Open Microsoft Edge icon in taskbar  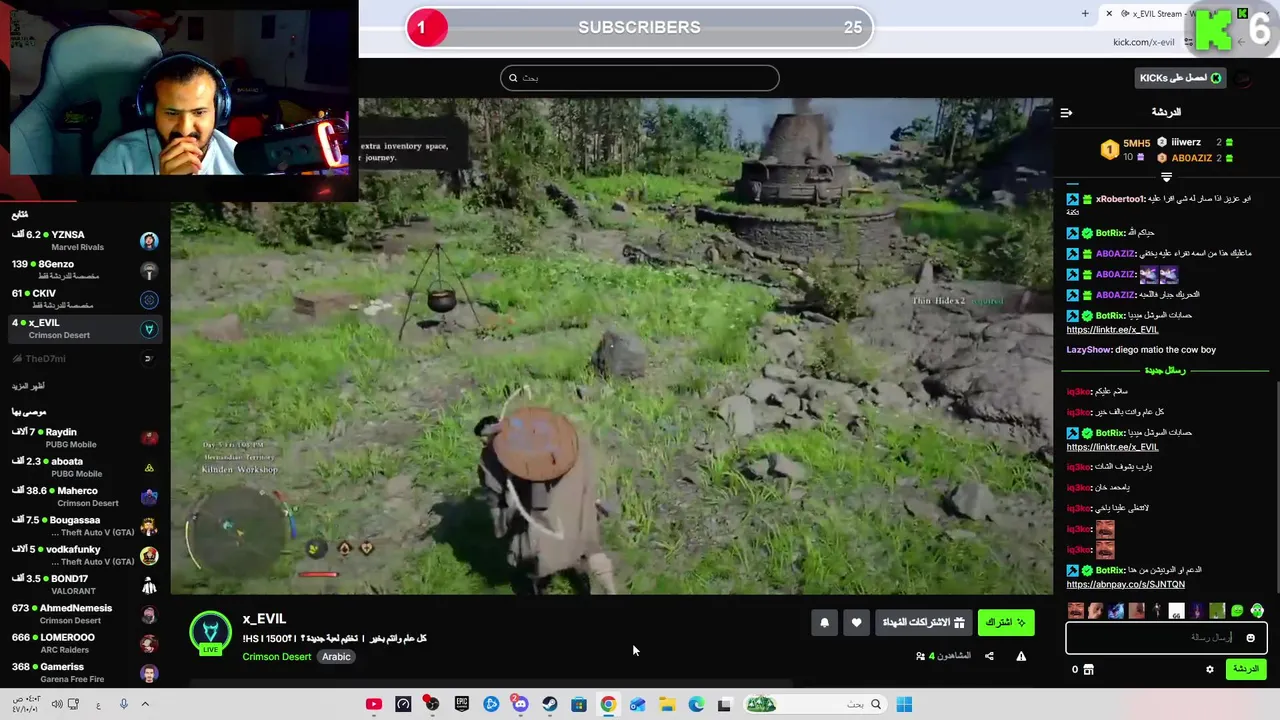(696, 704)
